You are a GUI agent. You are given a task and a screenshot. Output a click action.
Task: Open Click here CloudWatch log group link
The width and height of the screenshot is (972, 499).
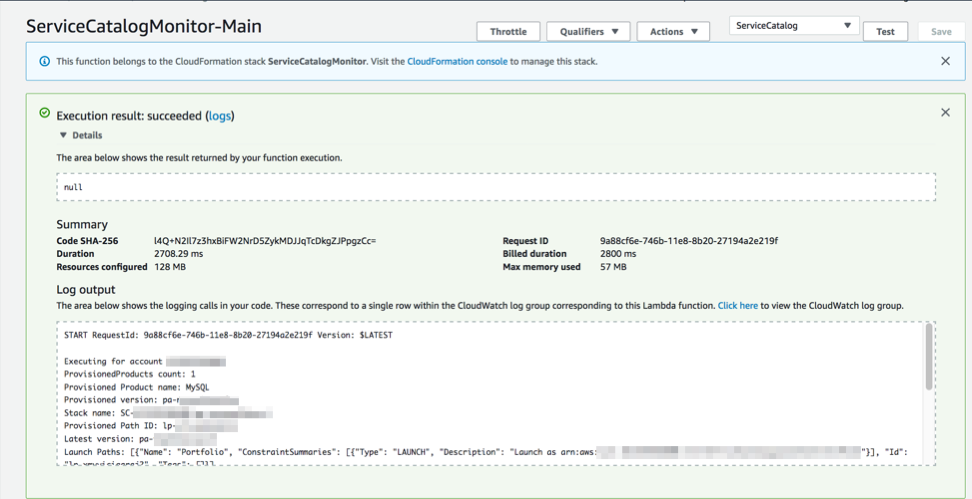point(738,306)
